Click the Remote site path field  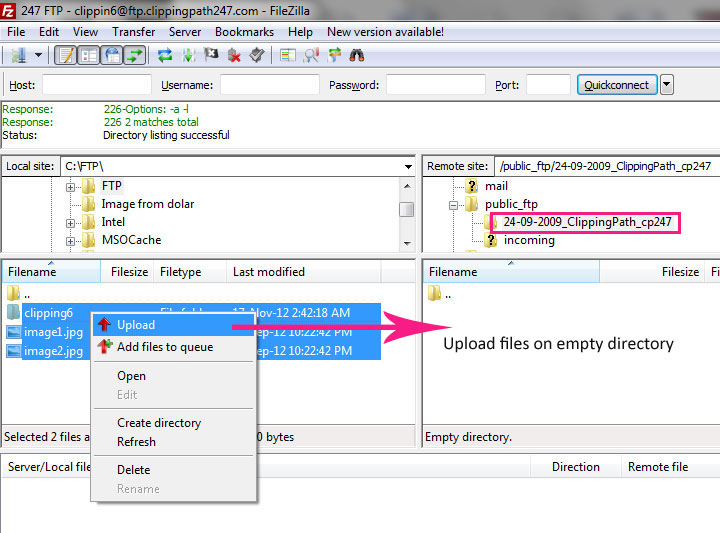[x=607, y=166]
